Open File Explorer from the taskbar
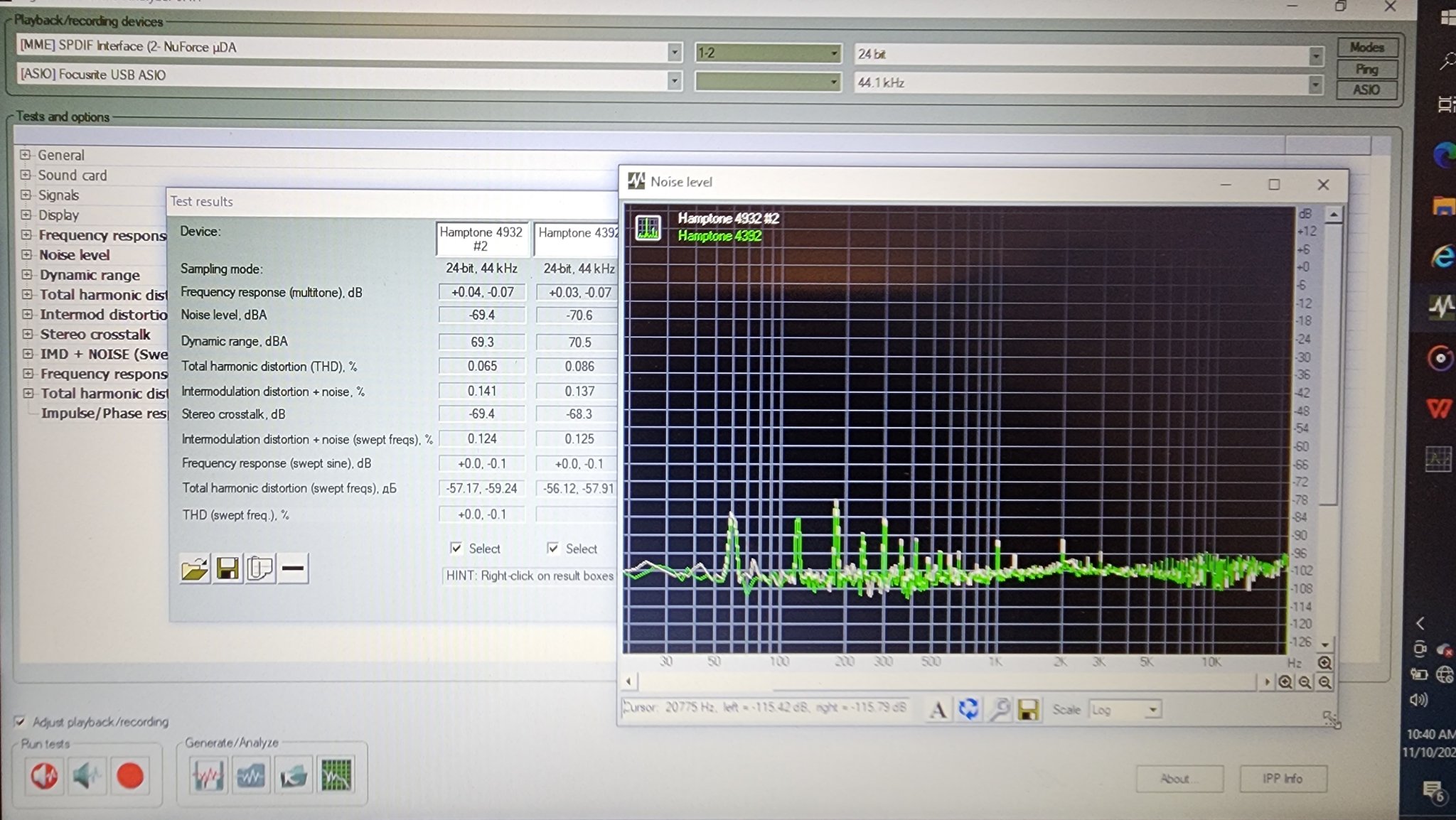 pos(1443,207)
